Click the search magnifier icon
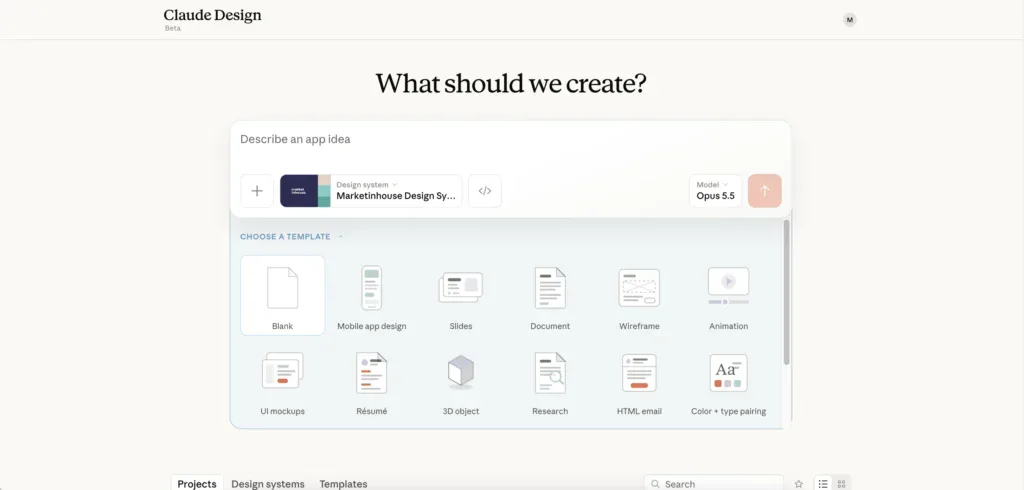Screen dimensions: 1024x490 click(655, 484)
